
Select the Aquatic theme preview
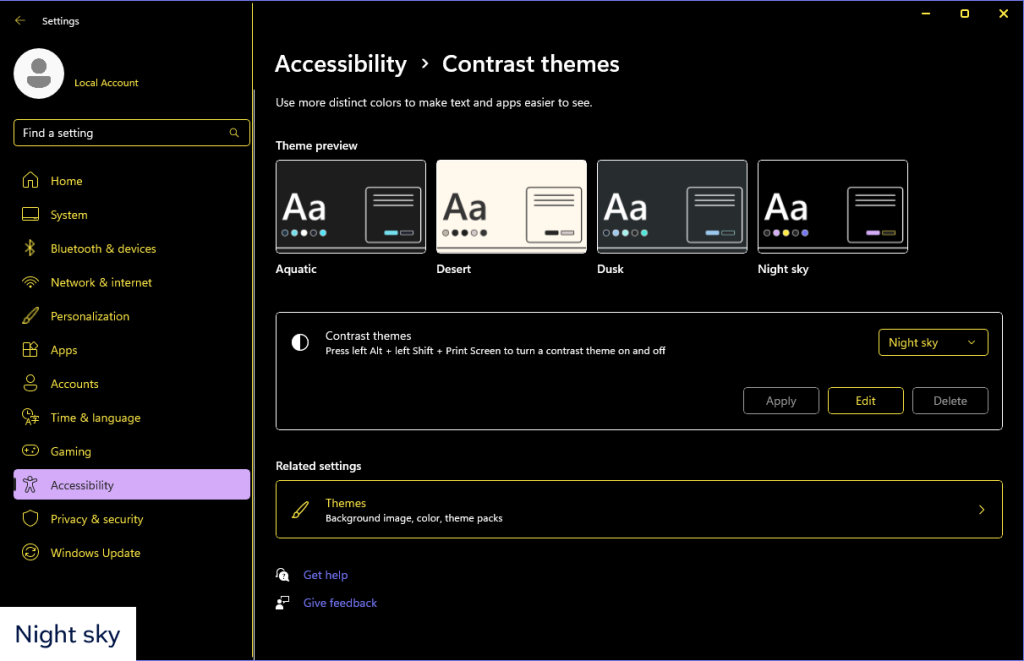[x=350, y=206]
